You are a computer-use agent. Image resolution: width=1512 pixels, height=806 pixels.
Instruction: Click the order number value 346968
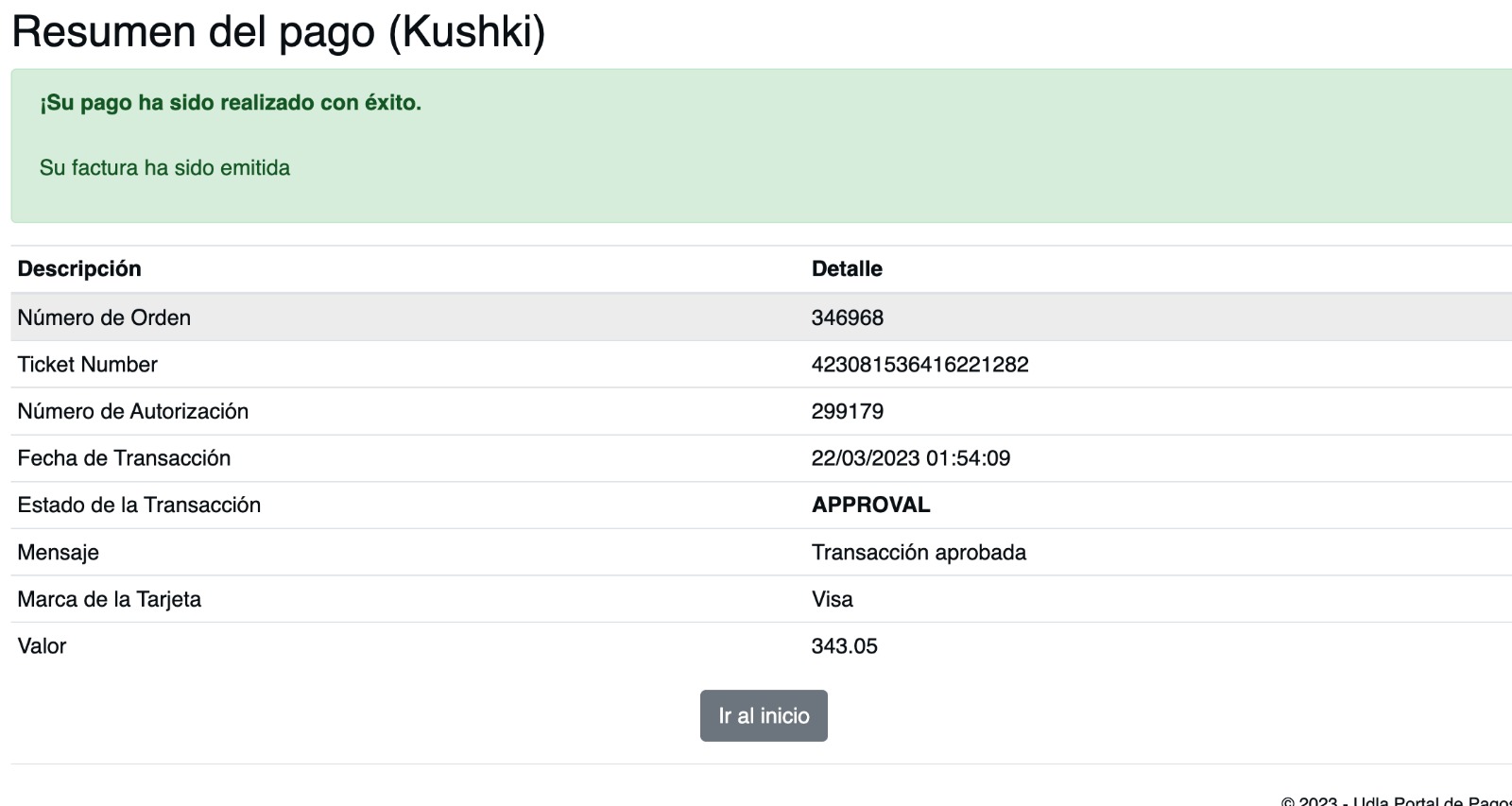click(847, 317)
